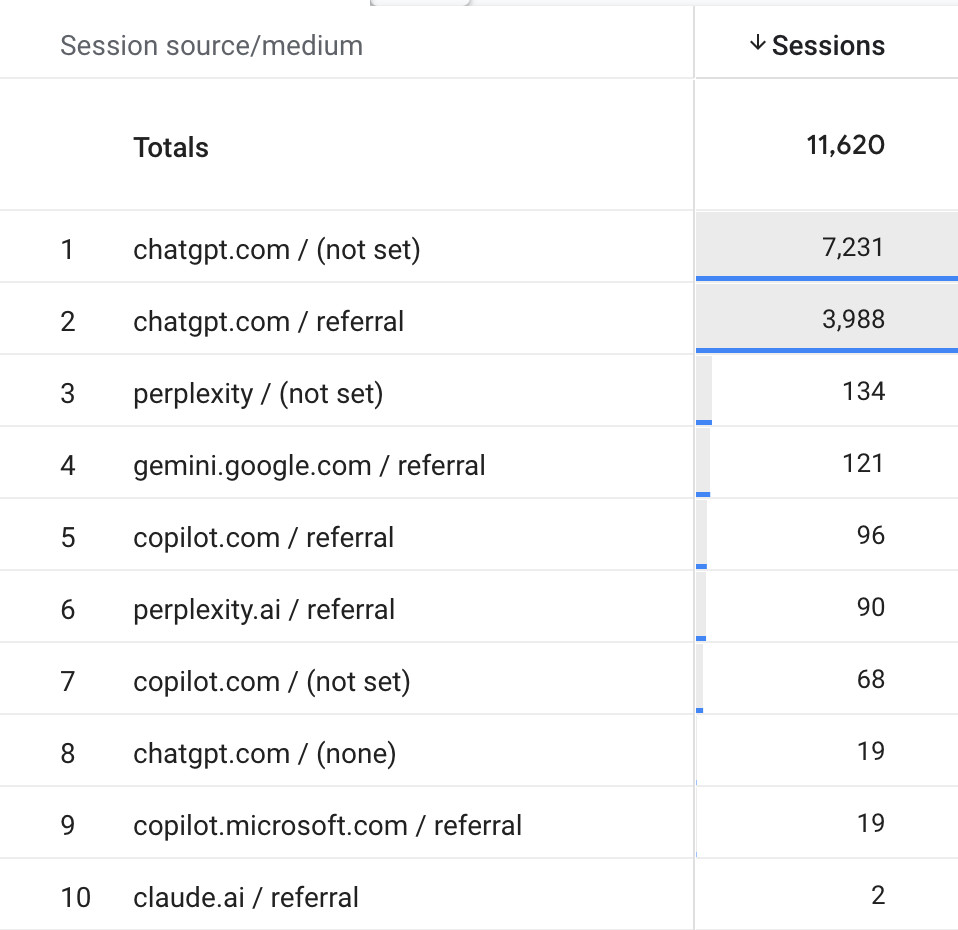Viewport: 958px width, 930px height.
Task: Click the copilot.com / (not set) row
Action: 271,681
